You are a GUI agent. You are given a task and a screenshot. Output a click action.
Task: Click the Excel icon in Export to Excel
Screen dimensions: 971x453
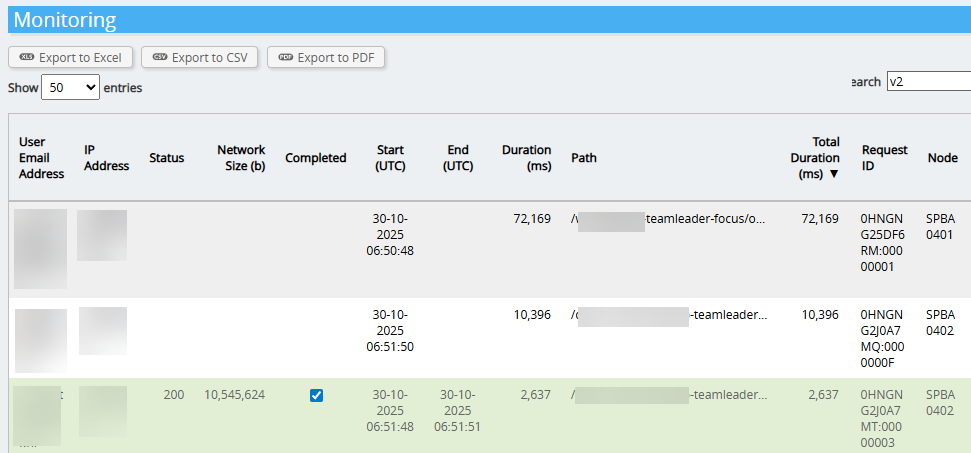pyautogui.click(x=27, y=58)
